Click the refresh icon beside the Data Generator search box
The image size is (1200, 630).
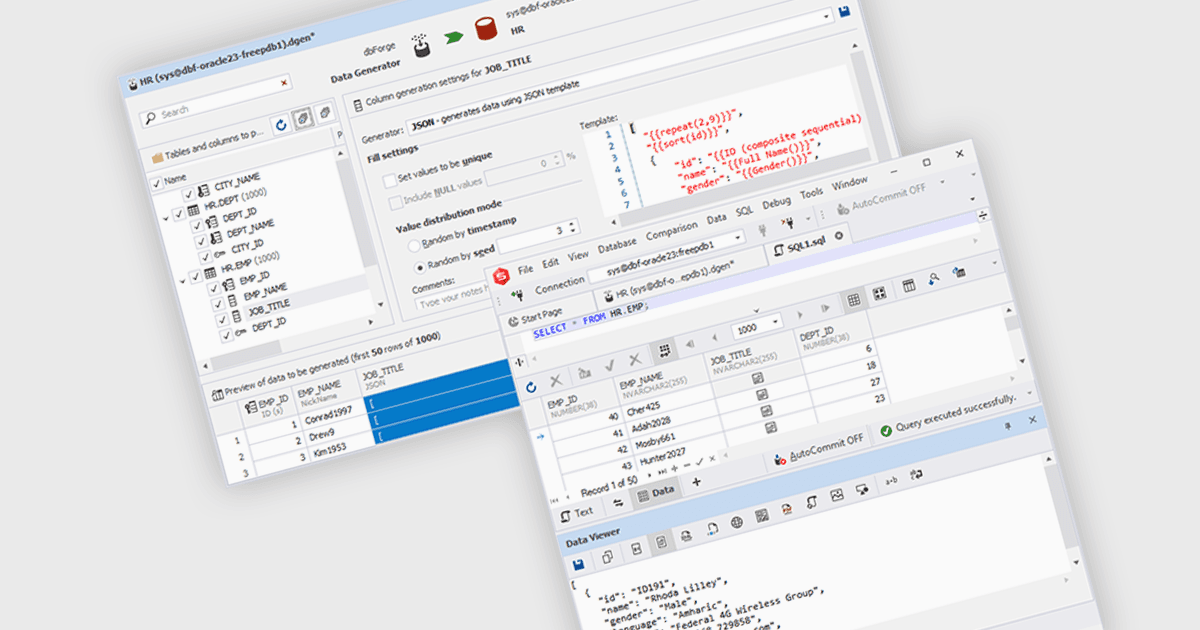tap(281, 124)
